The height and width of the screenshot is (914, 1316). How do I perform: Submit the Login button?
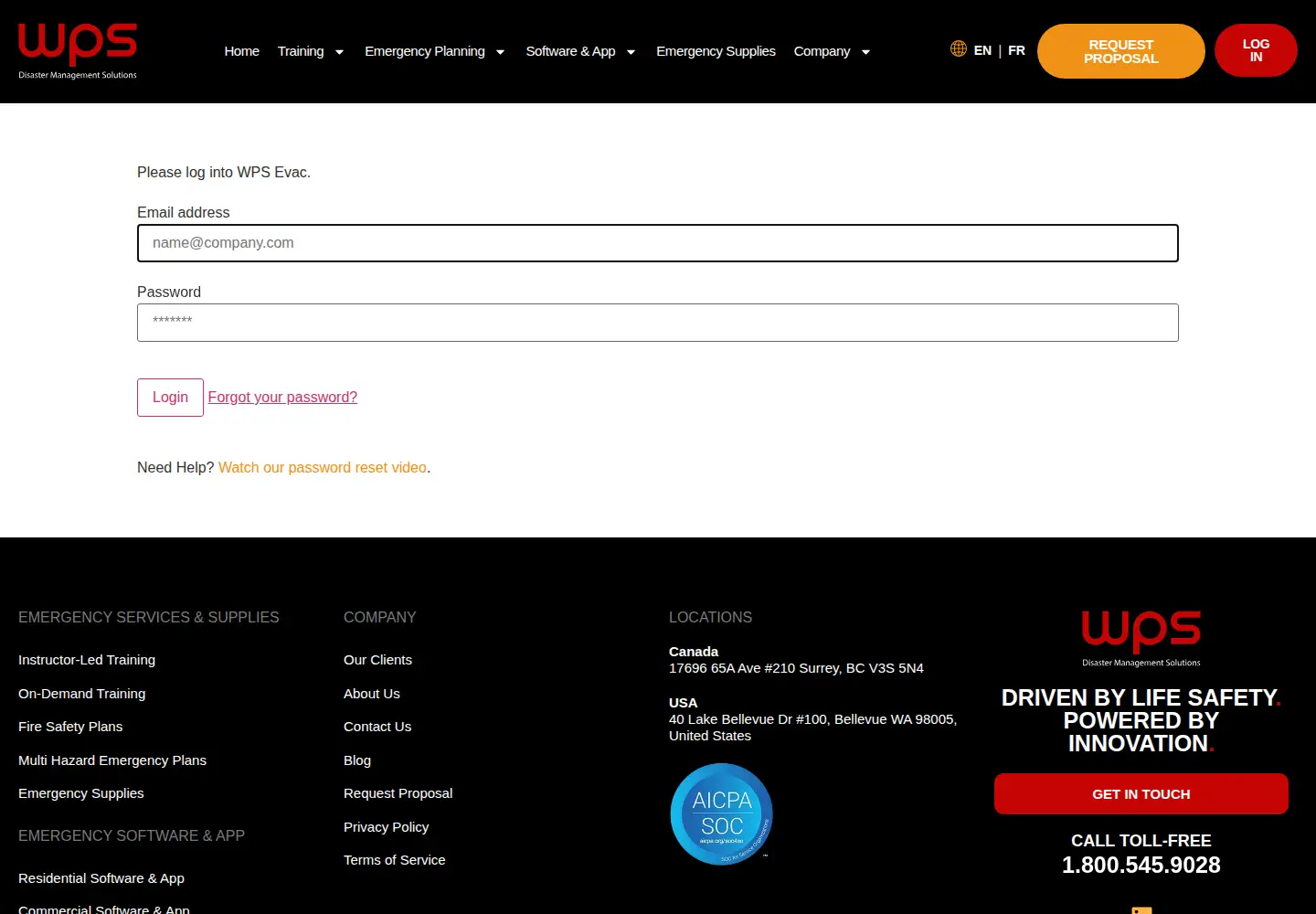[170, 398]
